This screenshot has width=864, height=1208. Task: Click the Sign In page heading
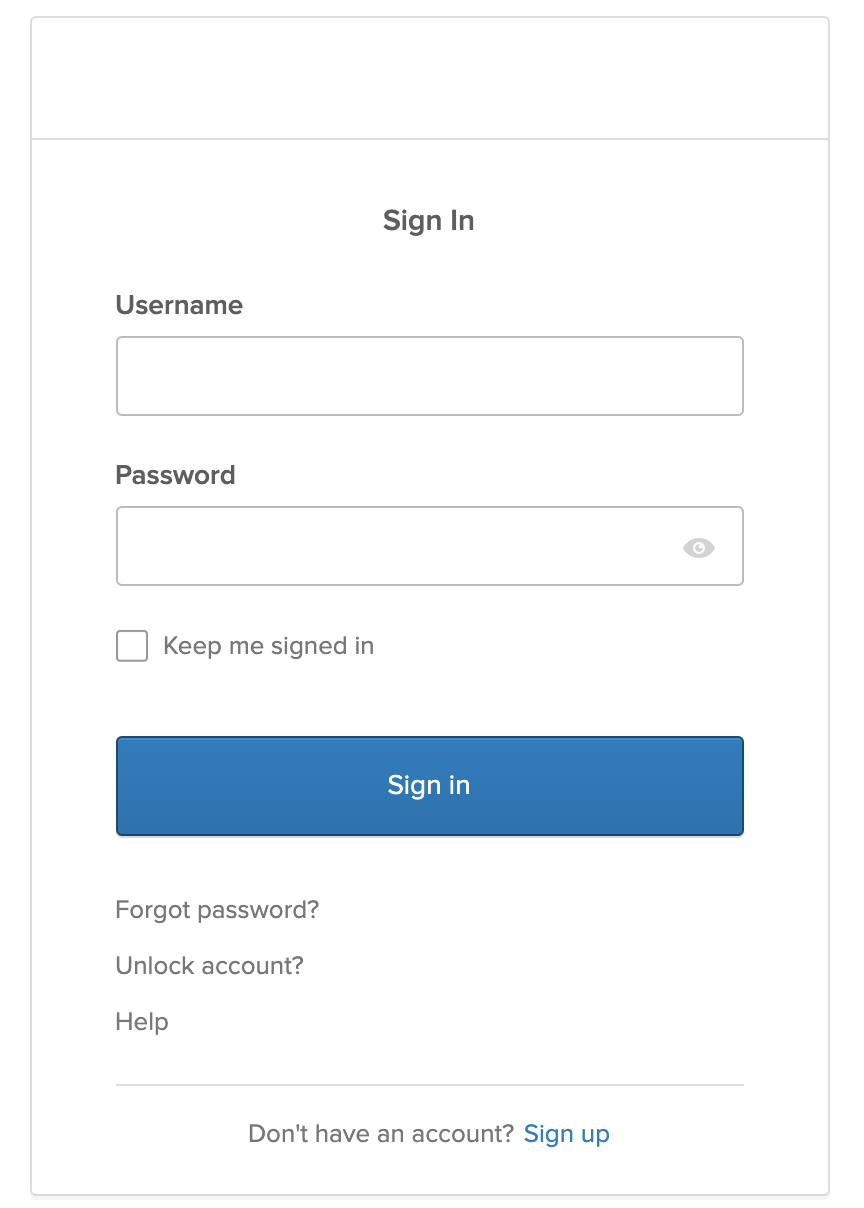pos(429,220)
